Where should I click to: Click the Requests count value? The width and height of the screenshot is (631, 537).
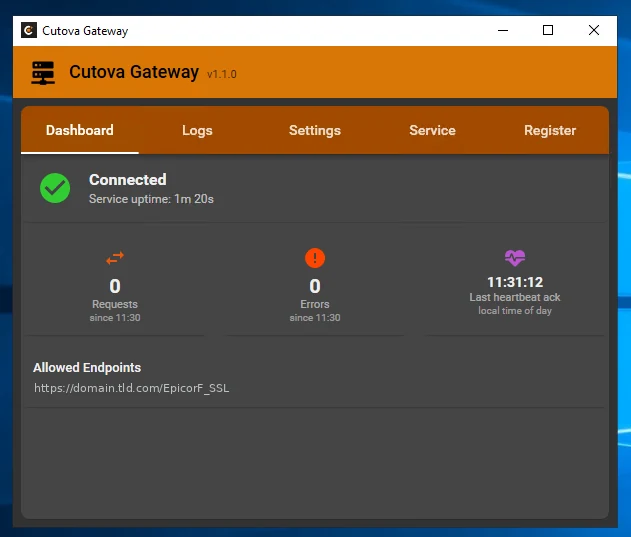point(115,286)
